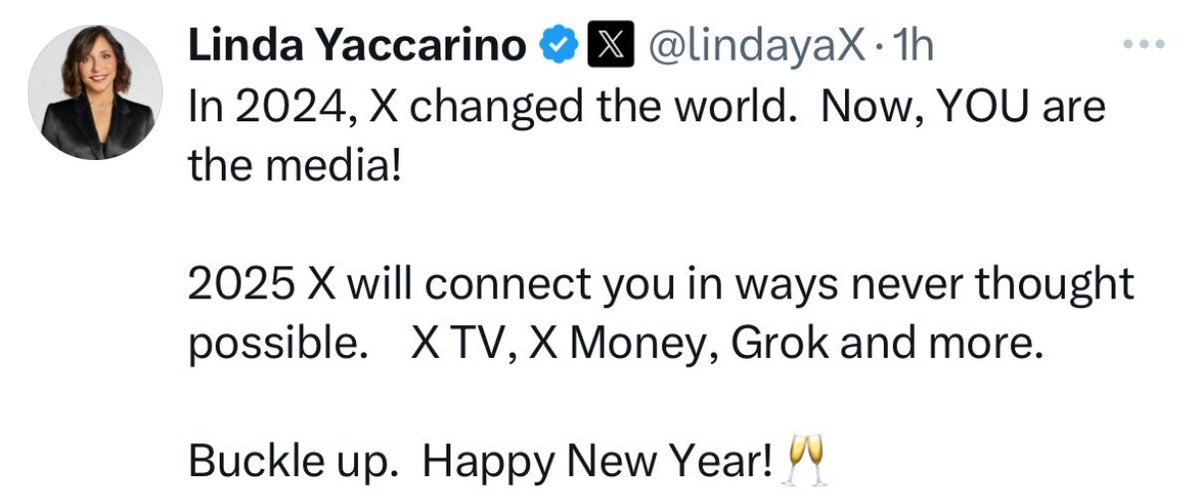Click the champagne glasses emoji
This screenshot has height=502, width=1199.
[809, 462]
